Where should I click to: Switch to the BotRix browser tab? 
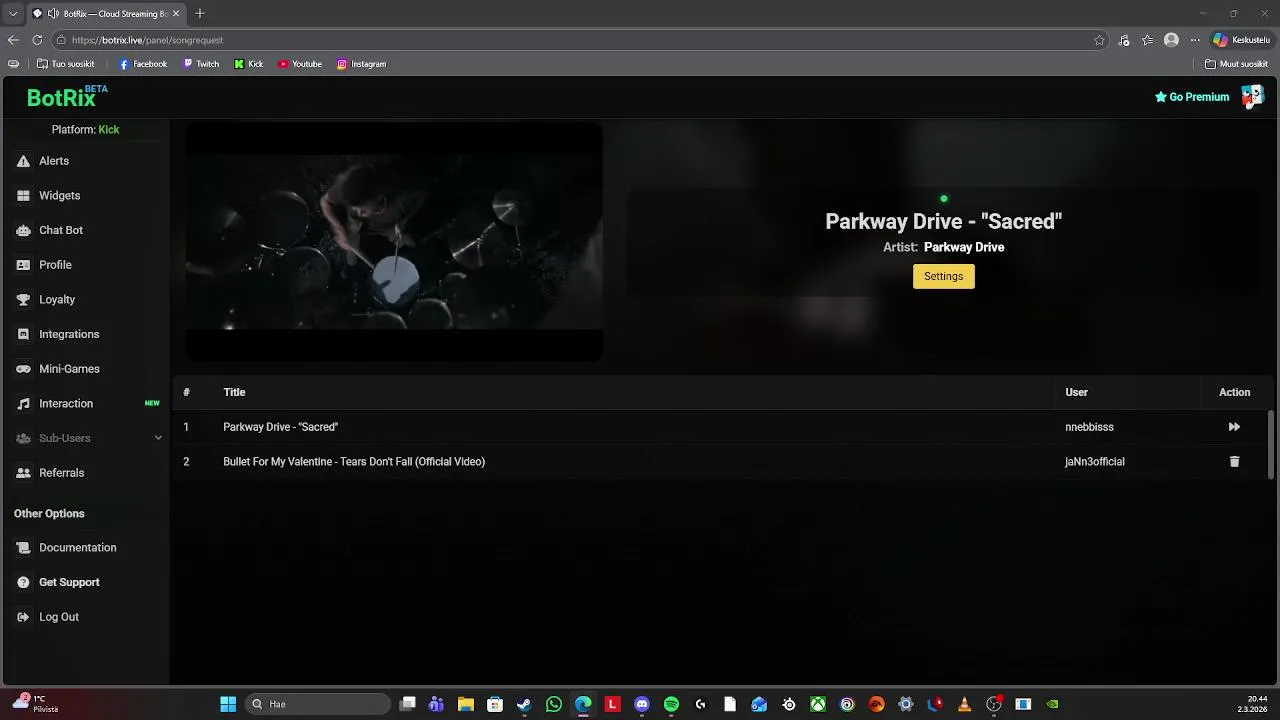(107, 14)
